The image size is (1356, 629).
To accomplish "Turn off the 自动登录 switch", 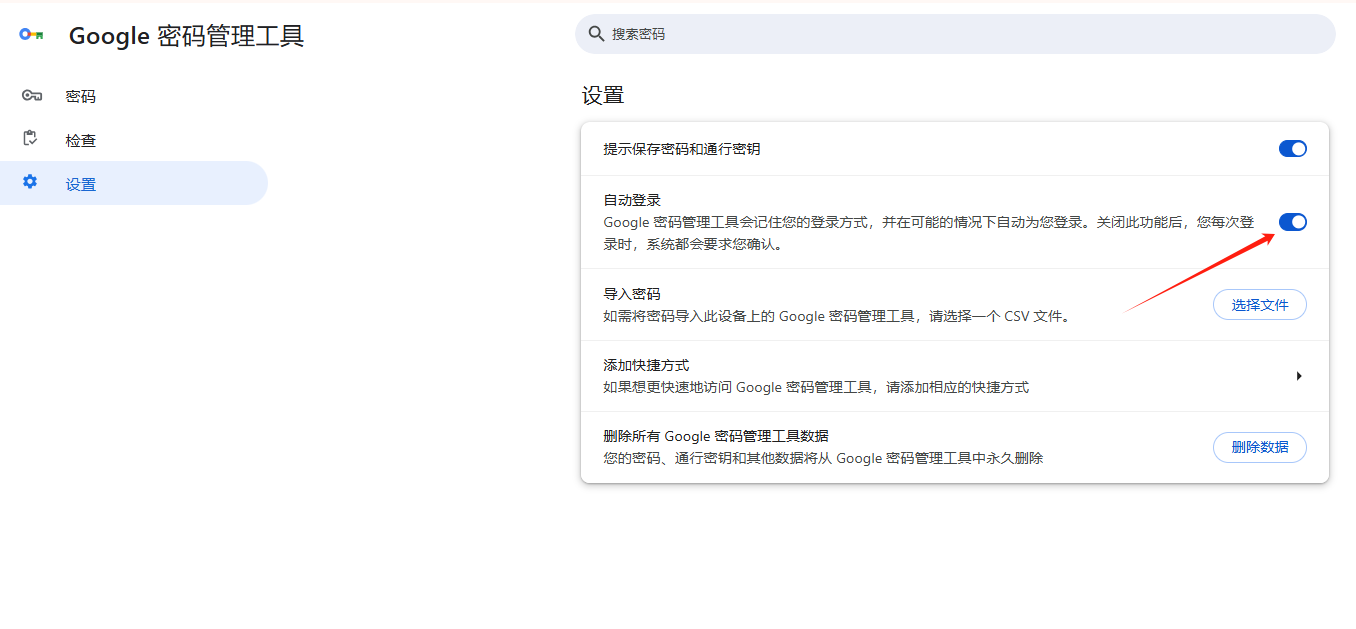I will 1293,222.
